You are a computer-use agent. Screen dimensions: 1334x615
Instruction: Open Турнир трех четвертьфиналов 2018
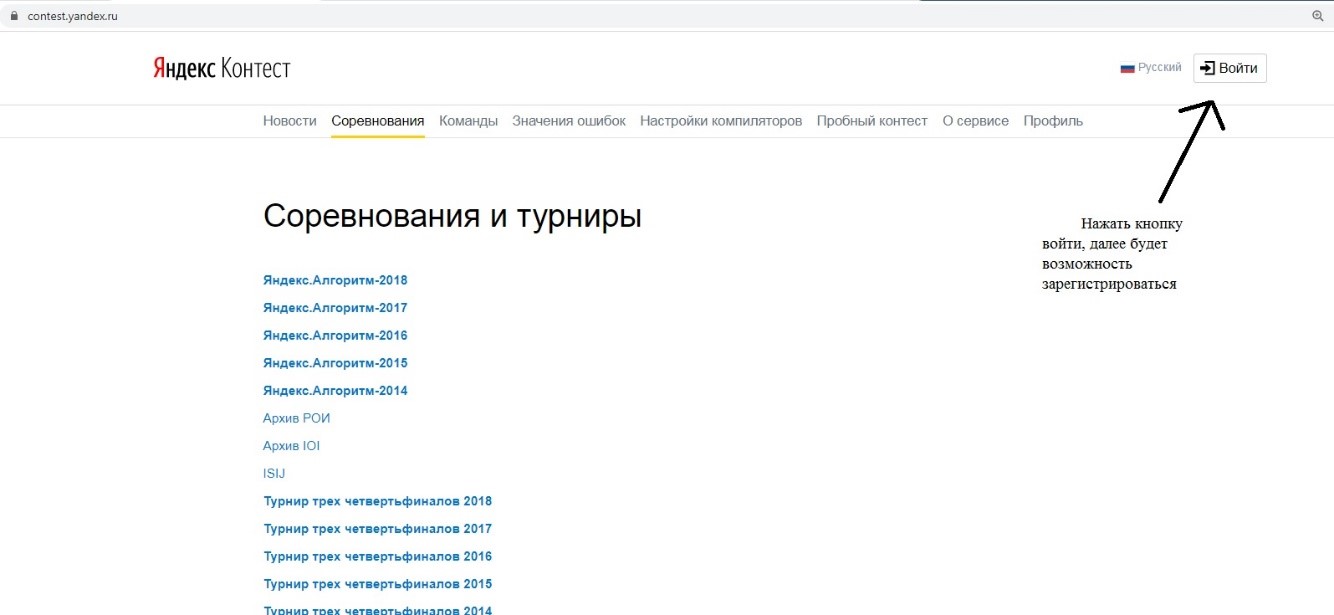pyautogui.click(x=378, y=501)
